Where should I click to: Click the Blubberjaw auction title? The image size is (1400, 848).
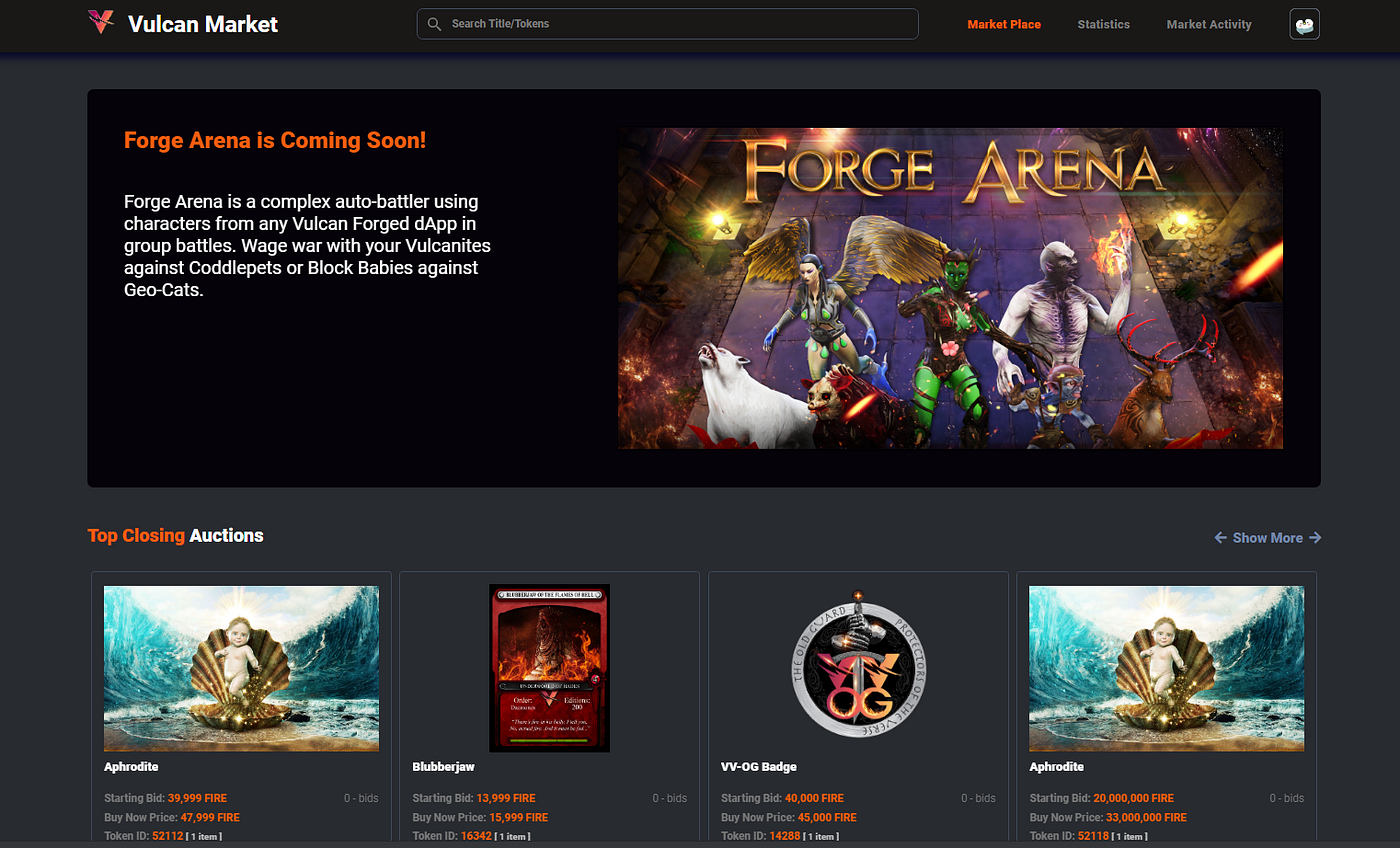tap(443, 767)
